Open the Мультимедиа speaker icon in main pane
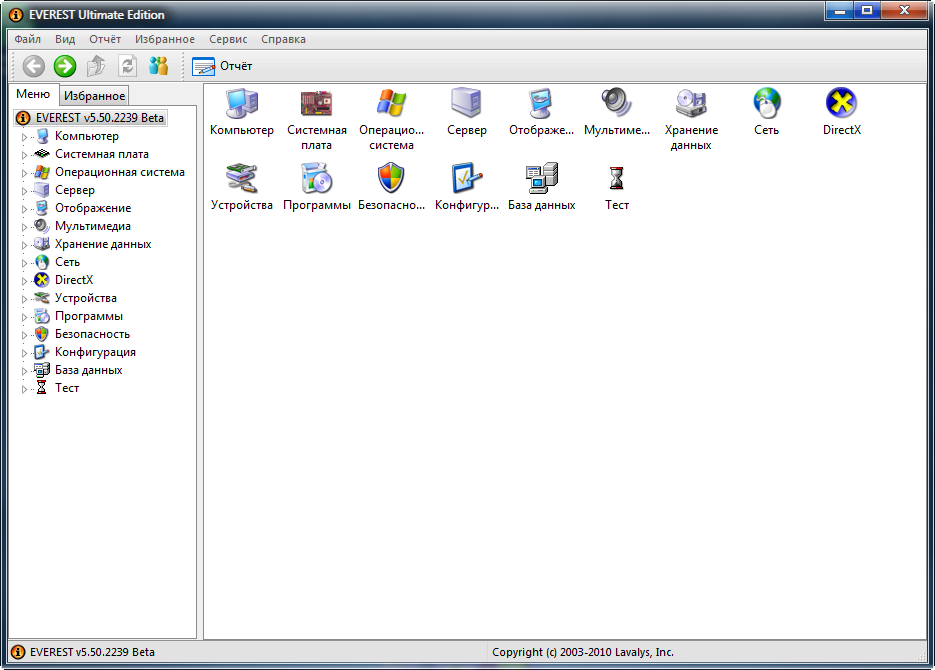The height and width of the screenshot is (670, 935). [616, 103]
